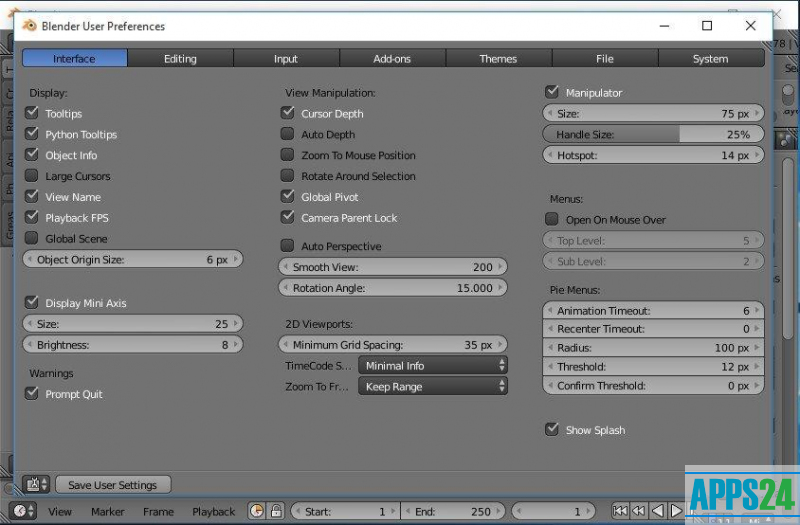Viewport: 800px width, 525px height.
Task: Enable Large Cursors
Action: [32, 176]
